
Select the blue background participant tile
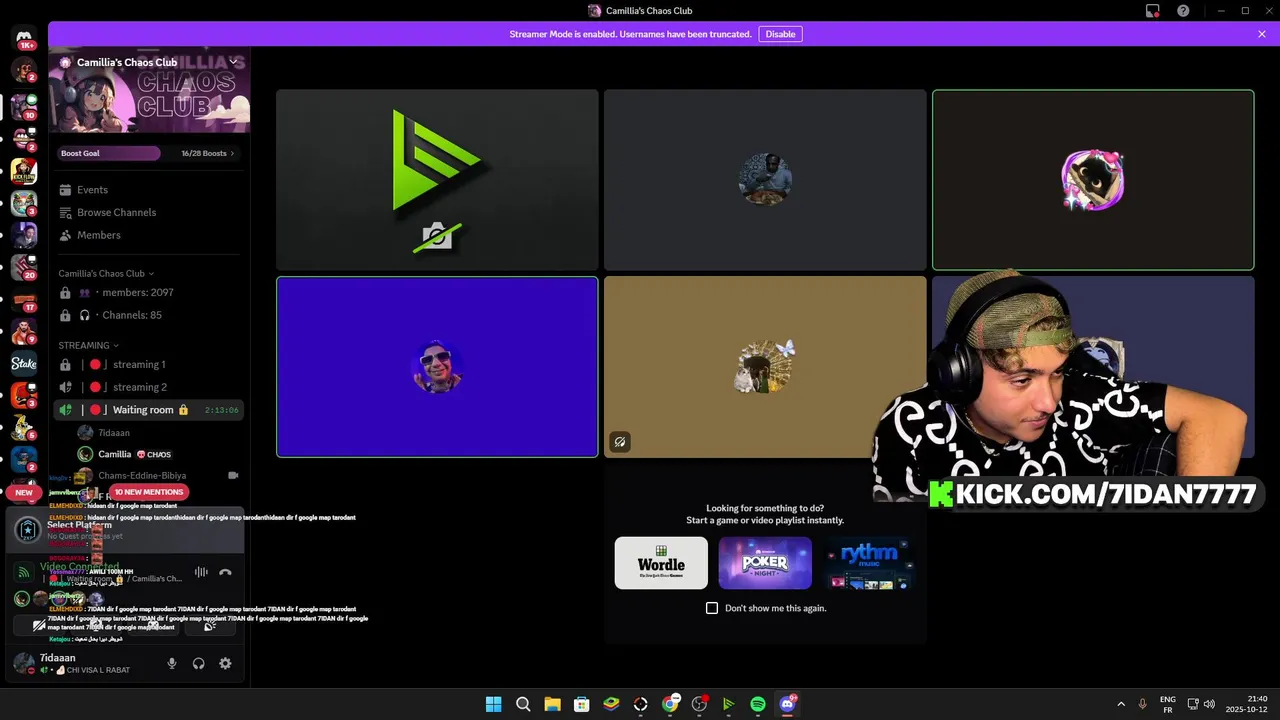coord(437,367)
